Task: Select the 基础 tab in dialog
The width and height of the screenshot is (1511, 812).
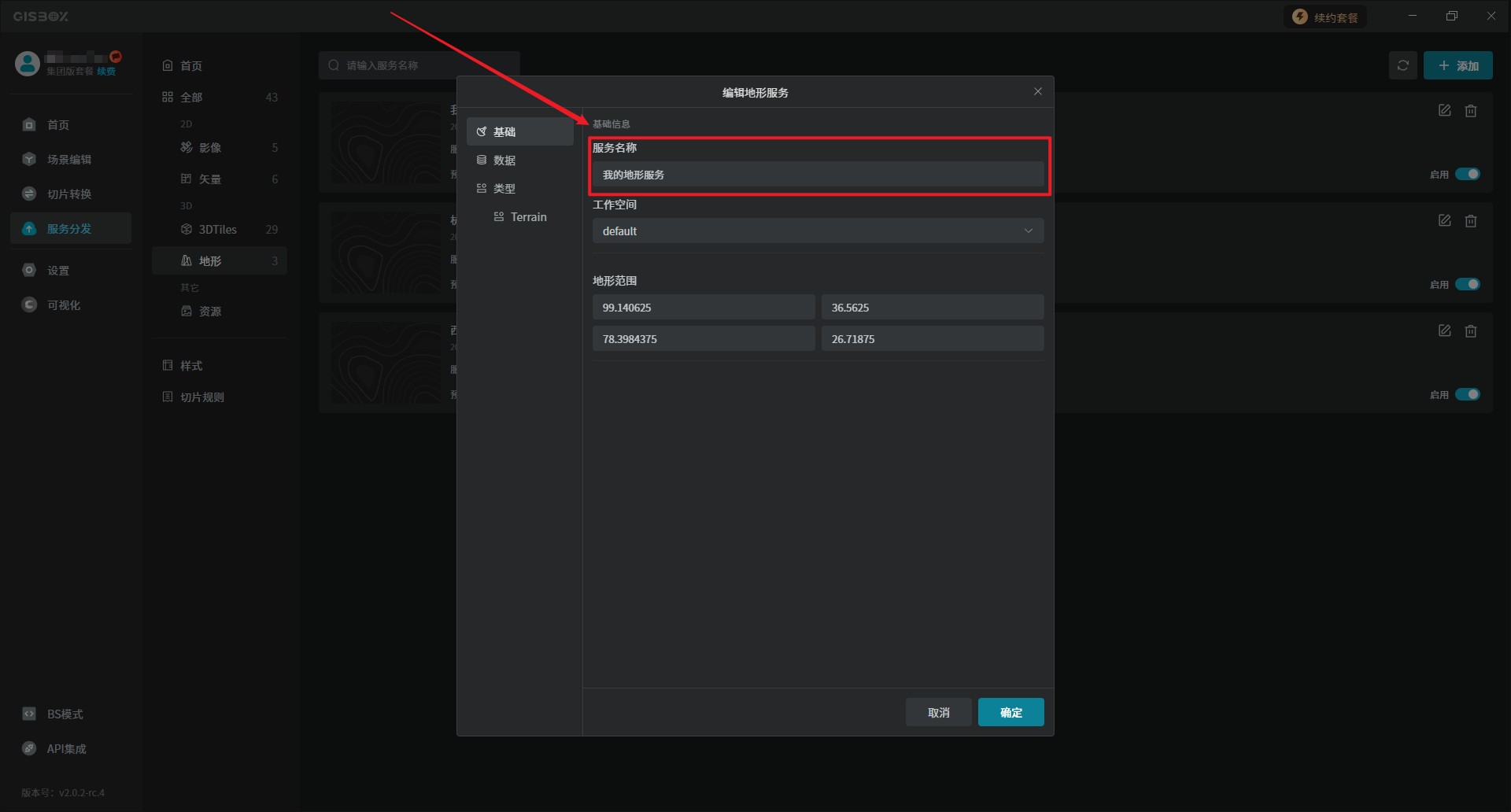Action: coord(504,132)
